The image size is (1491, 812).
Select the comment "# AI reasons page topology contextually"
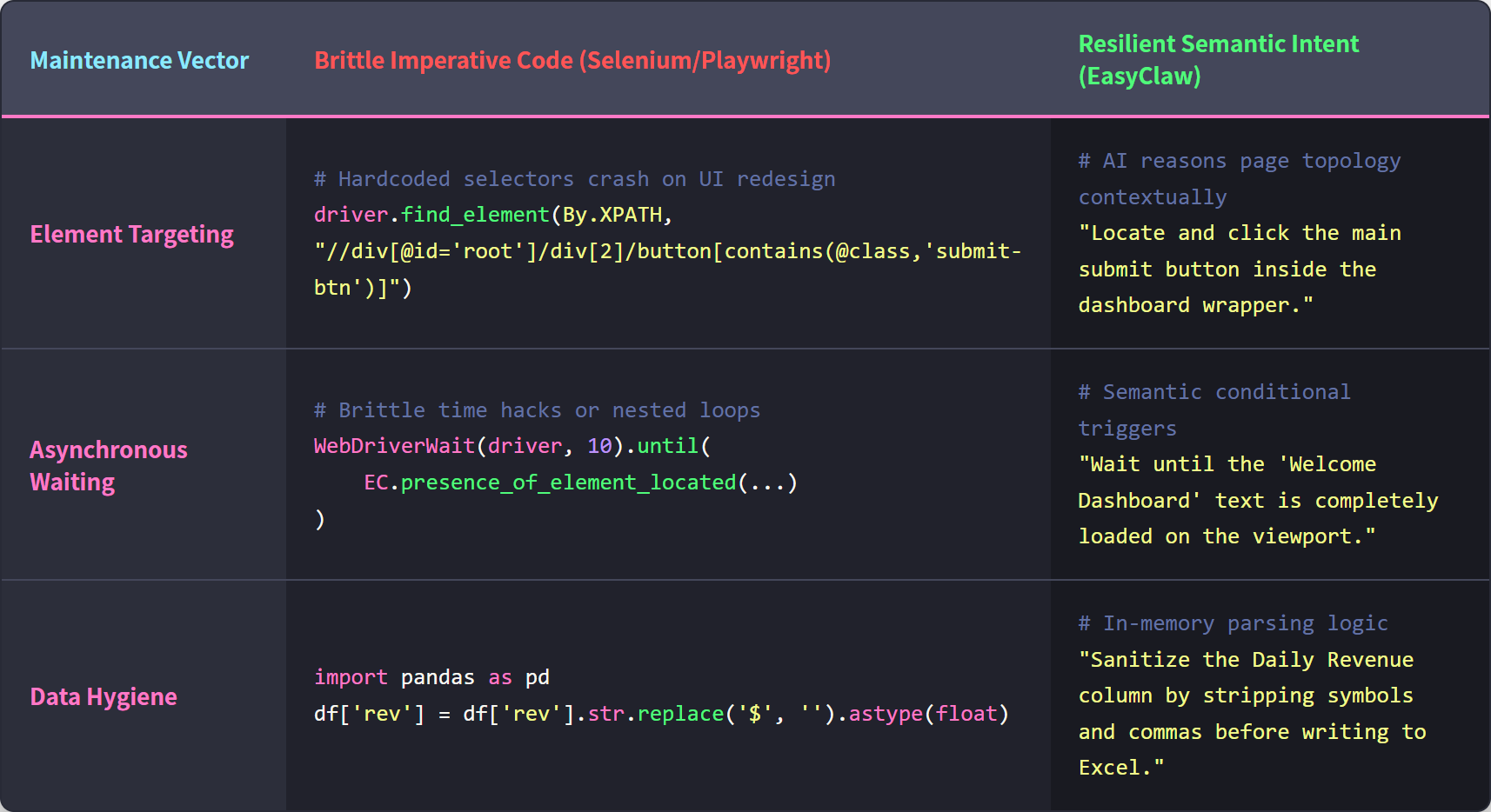coord(1240,179)
